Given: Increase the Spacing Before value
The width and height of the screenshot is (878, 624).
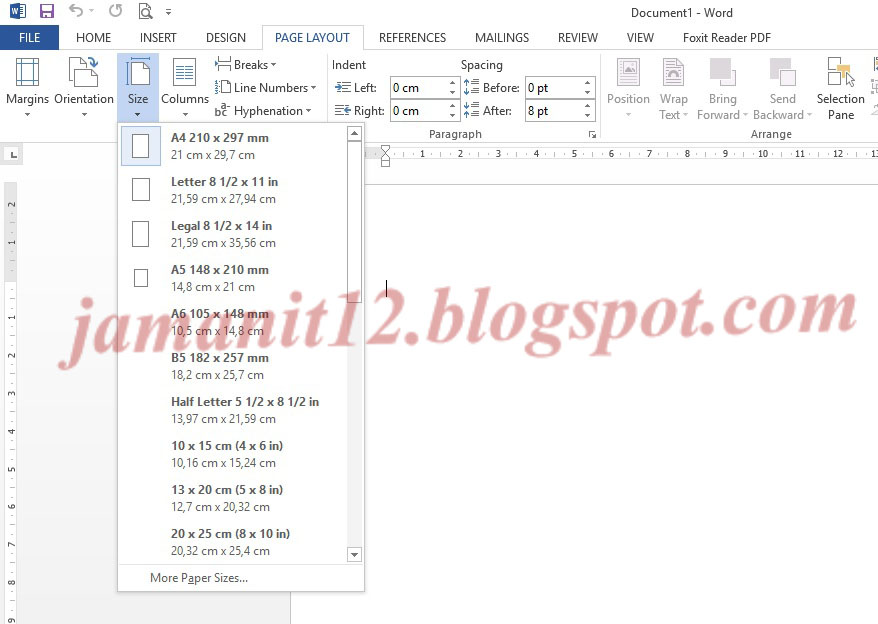Looking at the screenshot, I should [587, 83].
